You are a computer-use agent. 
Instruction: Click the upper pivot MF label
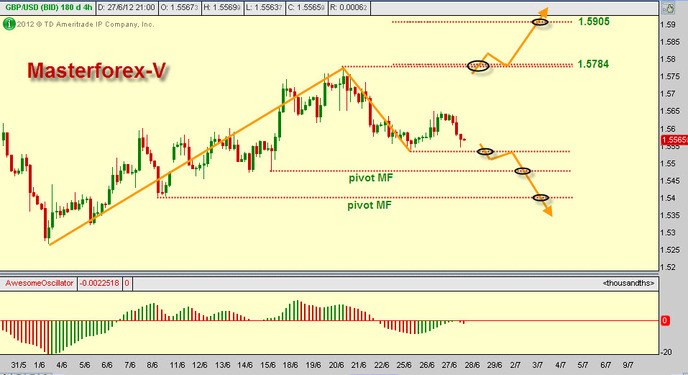coord(371,178)
